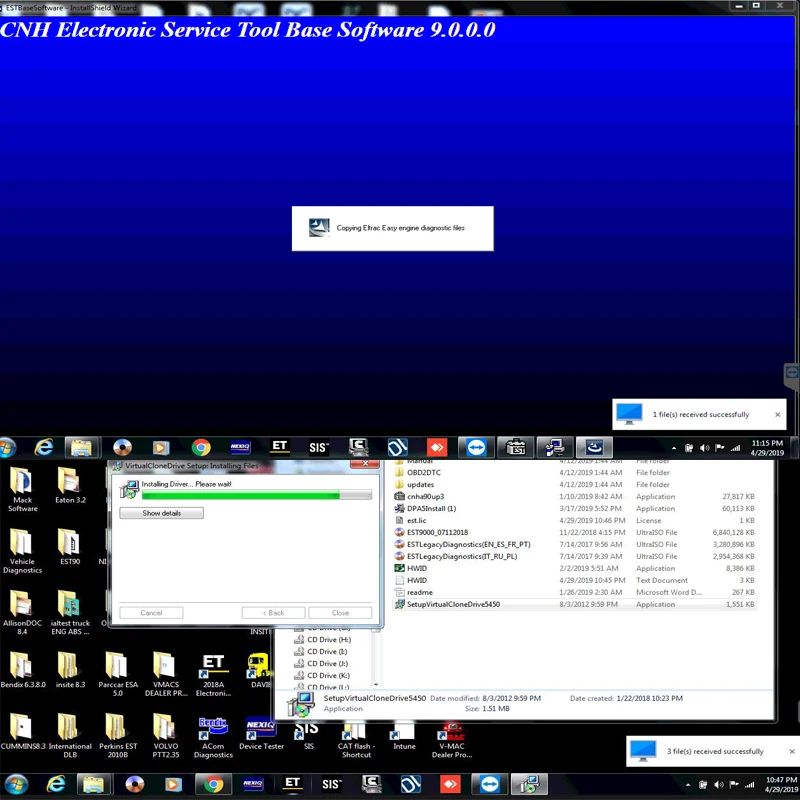The image size is (800, 800).
Task: Dismiss the "3 file(s) received successfully" notification
Action: click(x=790, y=751)
